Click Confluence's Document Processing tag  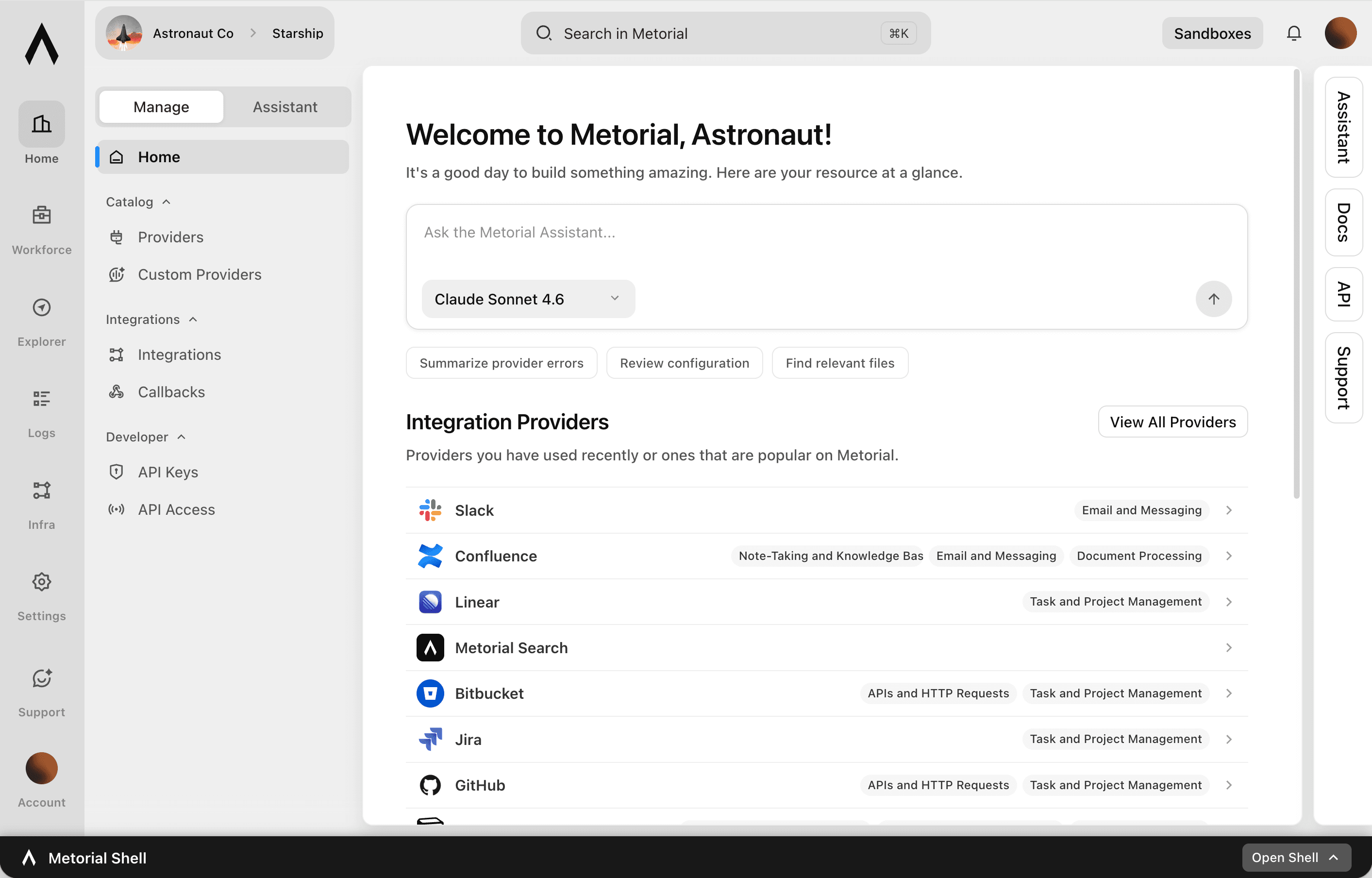[x=1139, y=556]
